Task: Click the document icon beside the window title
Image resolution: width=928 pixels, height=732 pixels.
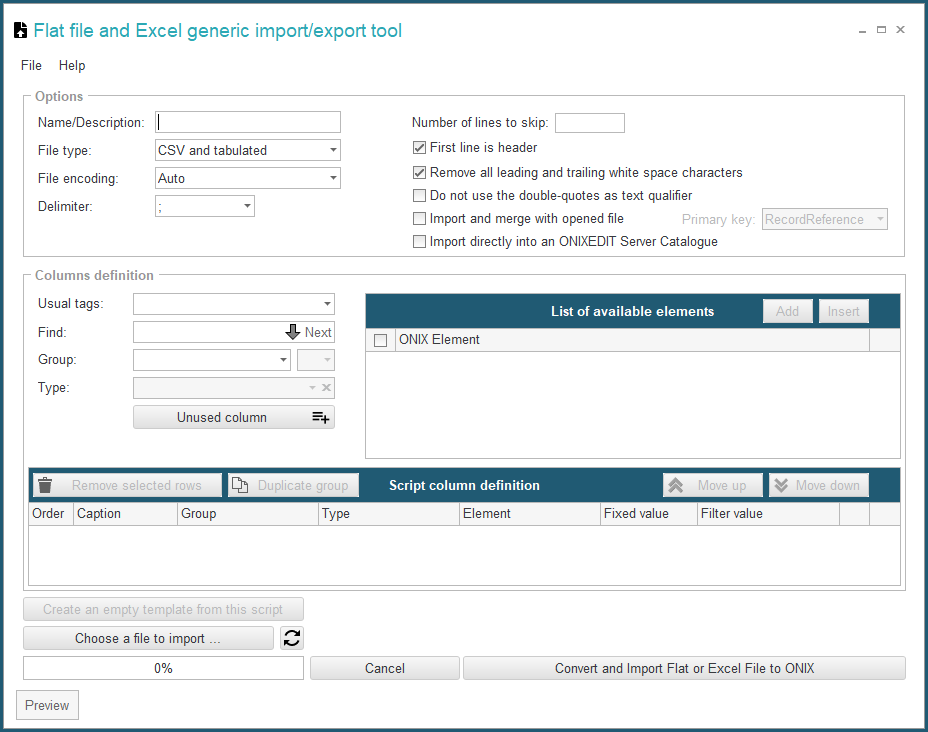Action: 21,30
